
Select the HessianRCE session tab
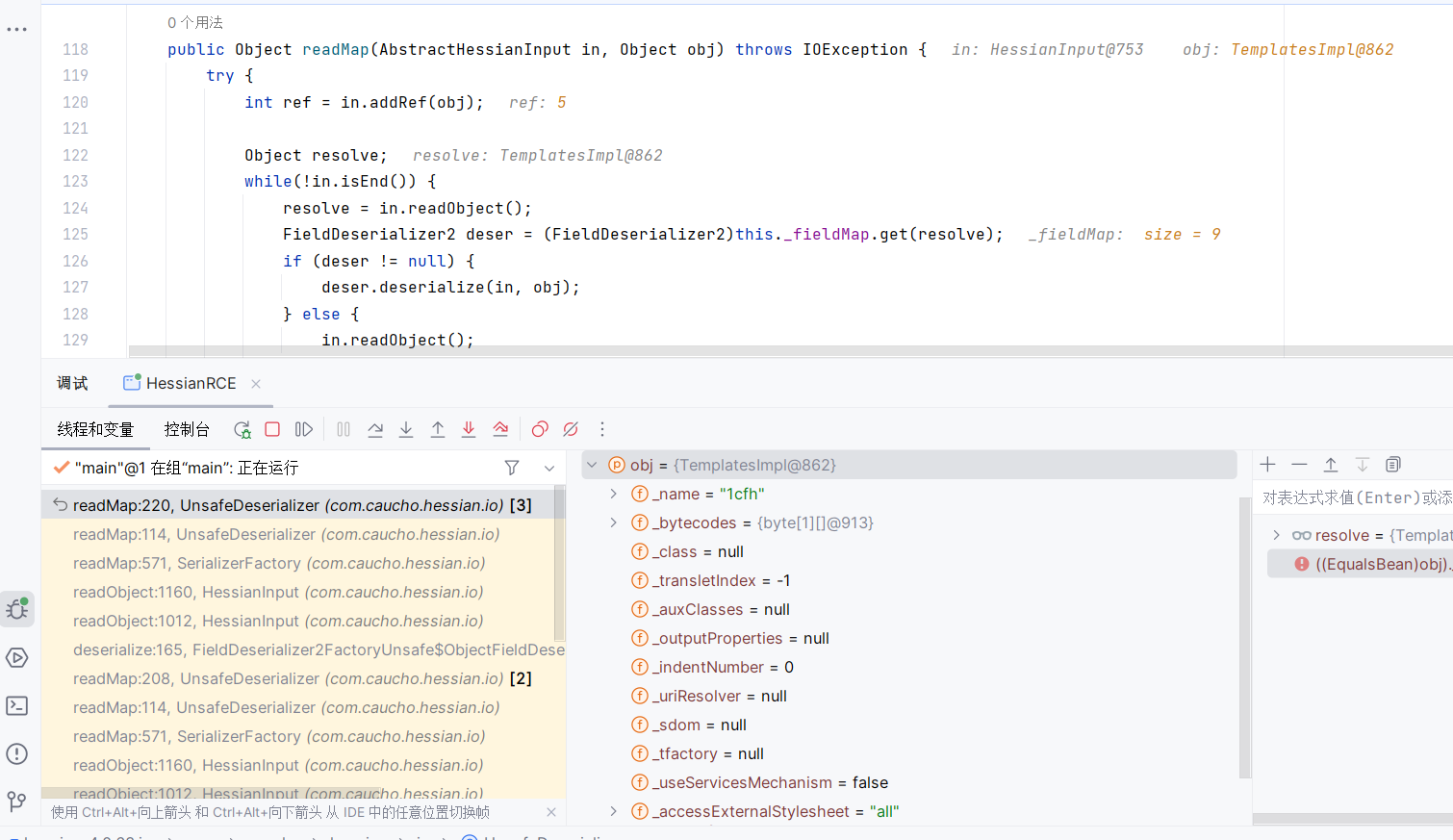point(191,383)
